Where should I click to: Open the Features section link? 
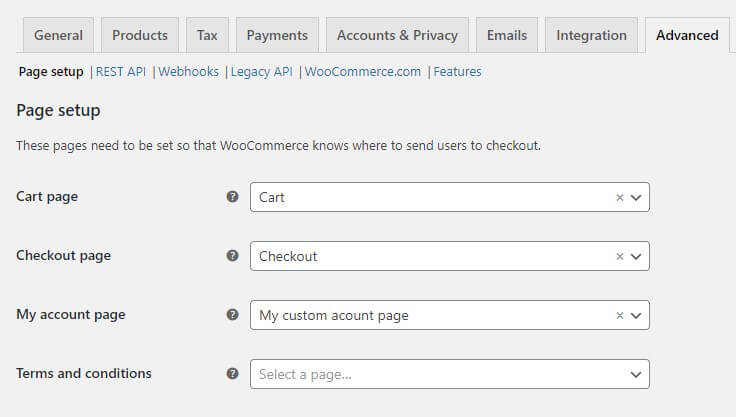tap(457, 72)
